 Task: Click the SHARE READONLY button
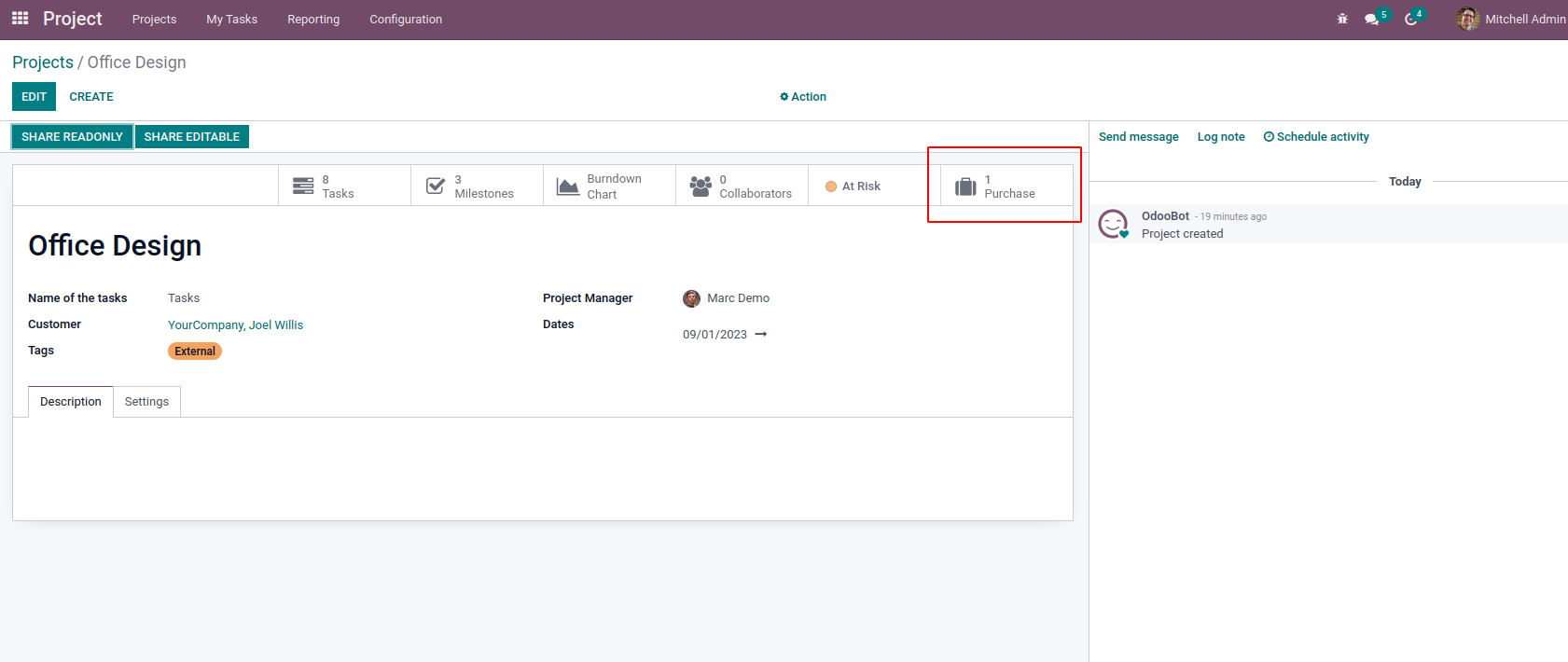[72, 137]
